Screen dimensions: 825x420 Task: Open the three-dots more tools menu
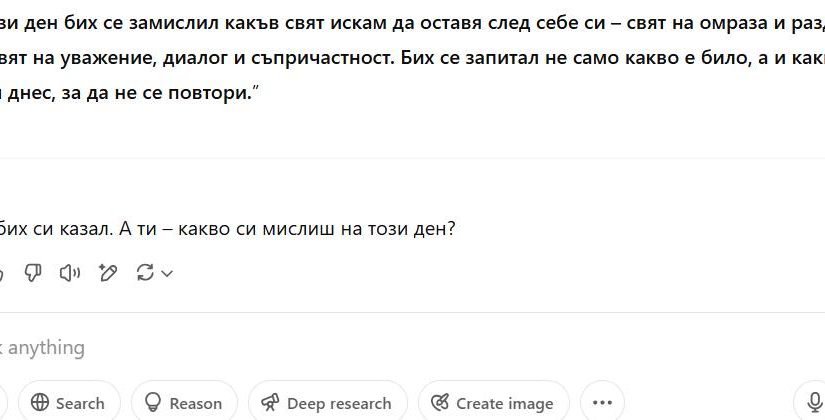tap(602, 403)
